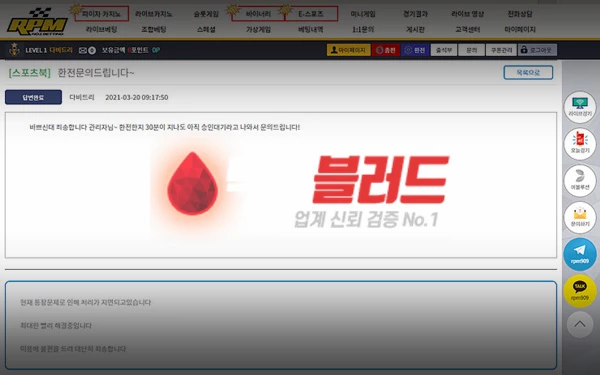Open 라이브카지노 in the top menu
The height and width of the screenshot is (375, 600).
point(154,14)
